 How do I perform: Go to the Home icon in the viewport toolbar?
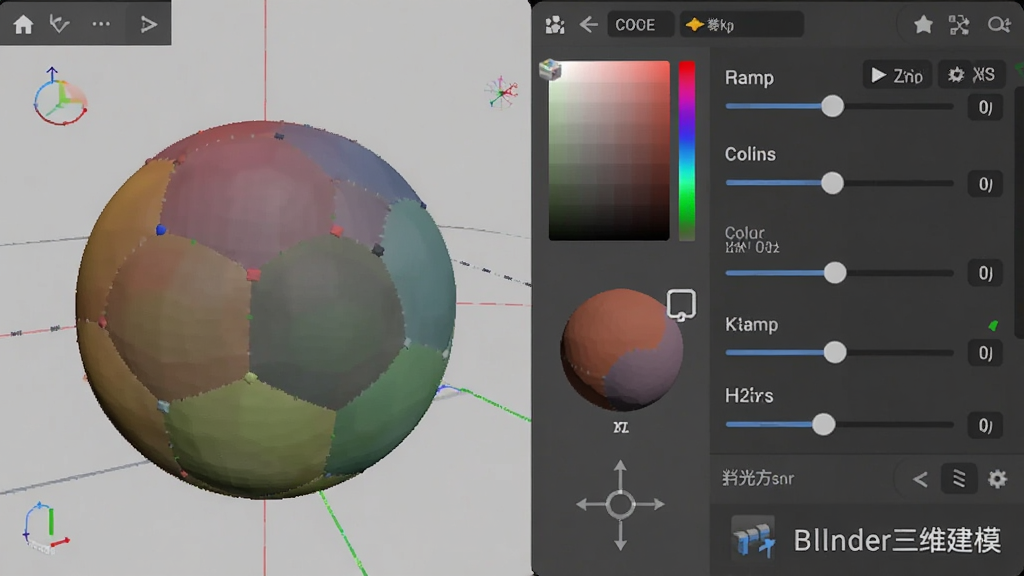24,25
